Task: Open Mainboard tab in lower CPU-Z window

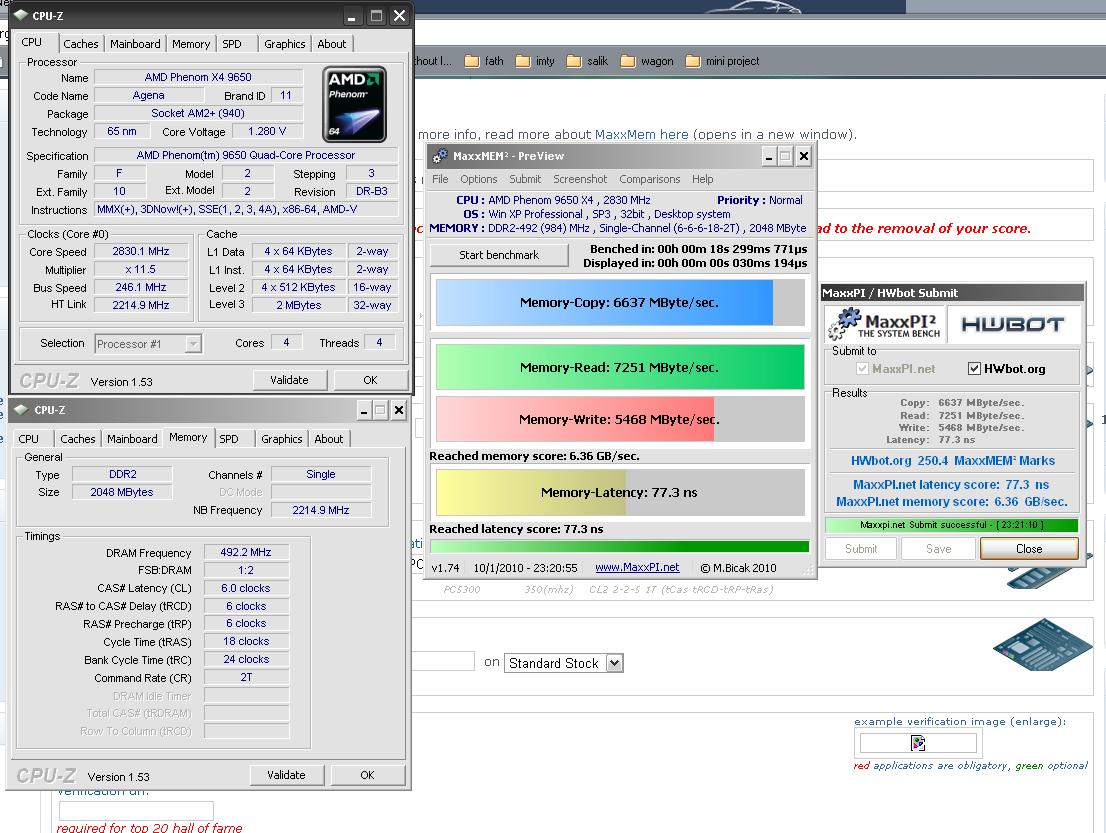Action: [x=132, y=439]
